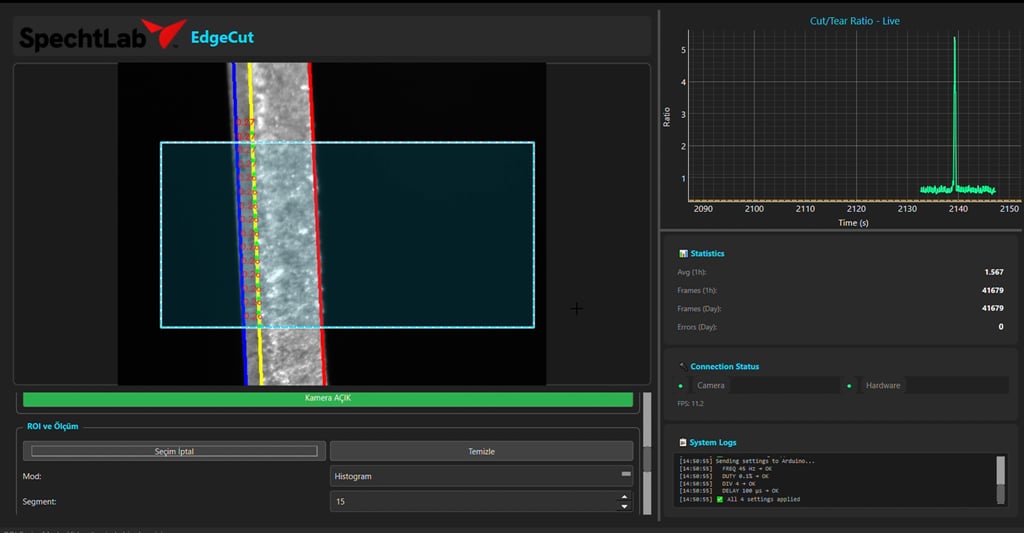1024x533 pixels.
Task: Open the Mod dropdown showing Histogram
Action: point(481,476)
